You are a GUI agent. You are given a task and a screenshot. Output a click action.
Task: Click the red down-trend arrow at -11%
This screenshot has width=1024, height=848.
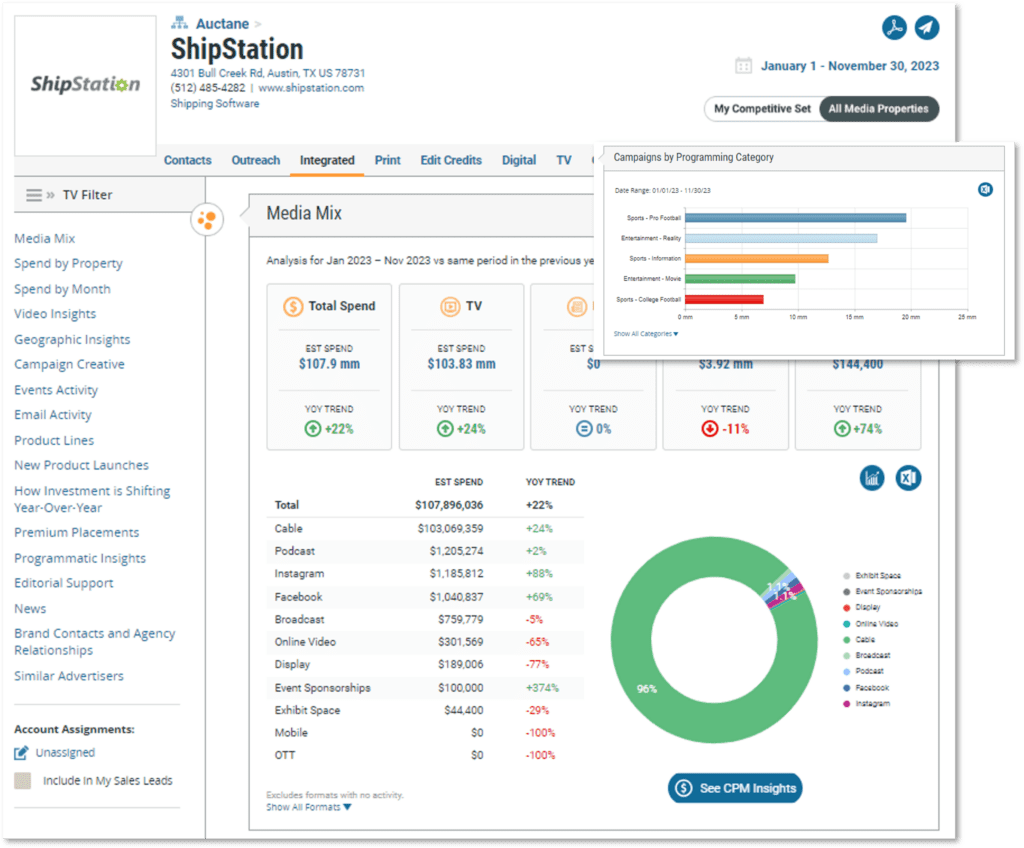pos(710,429)
